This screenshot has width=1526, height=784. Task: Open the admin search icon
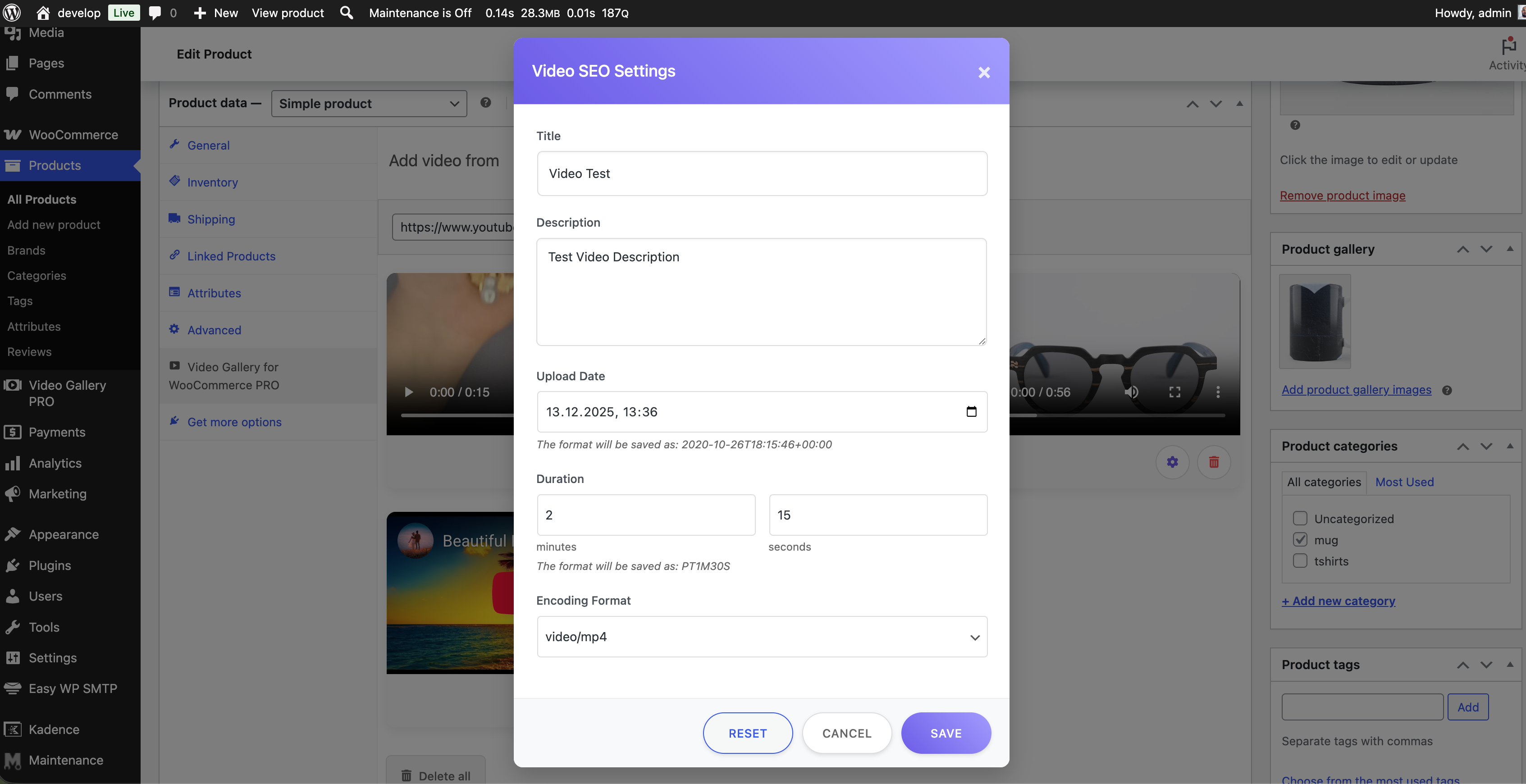point(346,13)
